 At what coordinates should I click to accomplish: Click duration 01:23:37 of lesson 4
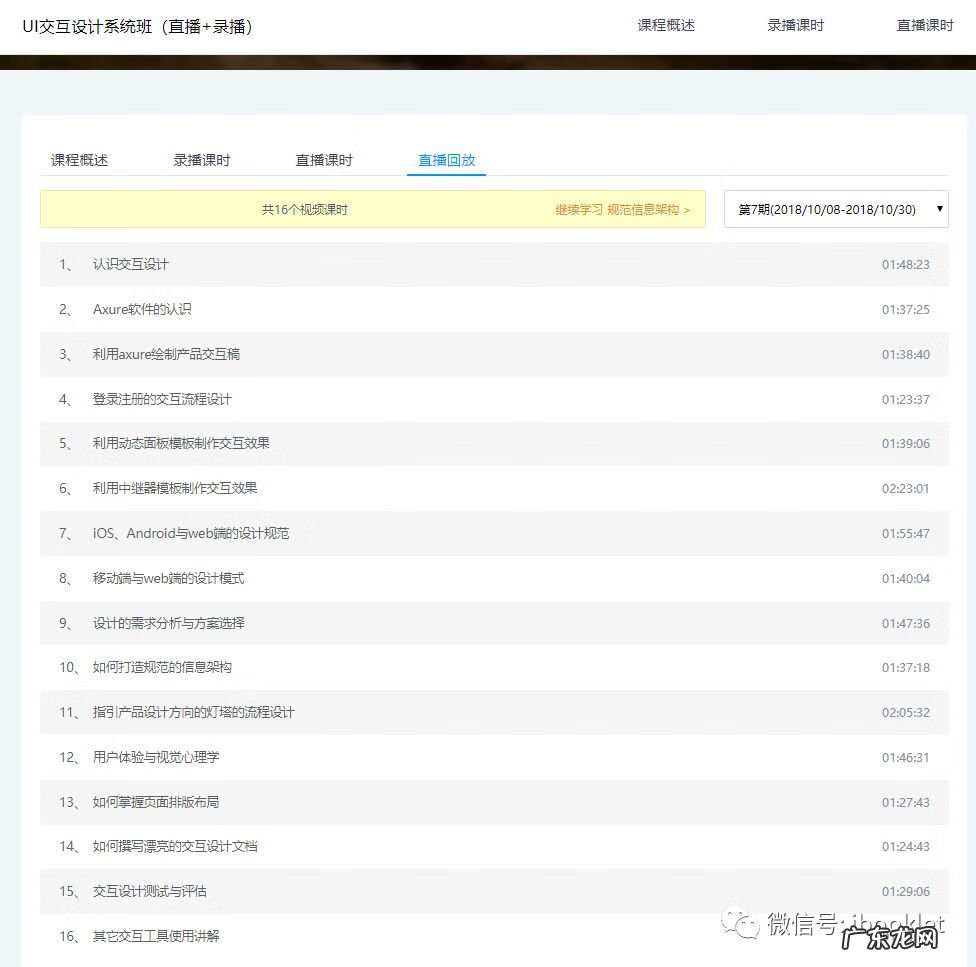click(x=906, y=399)
